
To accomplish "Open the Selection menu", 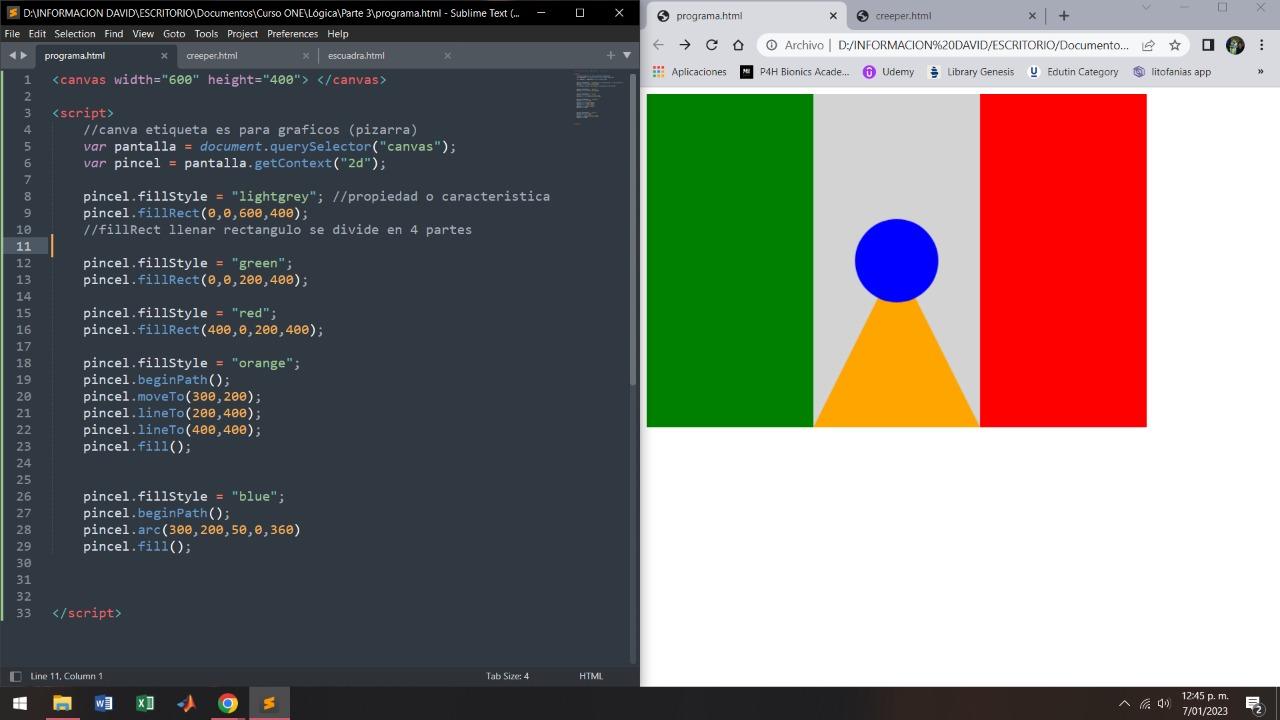I will pyautogui.click(x=75, y=33).
